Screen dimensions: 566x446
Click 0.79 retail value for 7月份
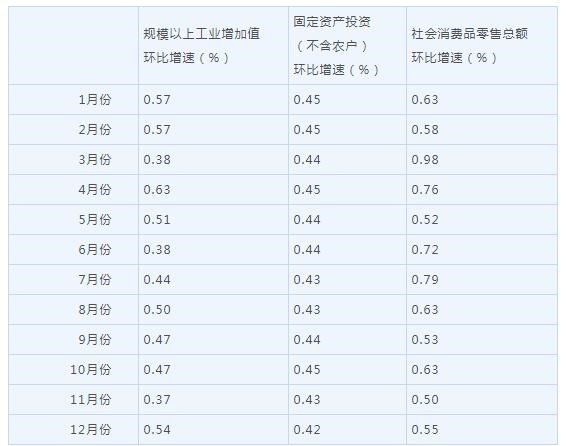point(425,280)
